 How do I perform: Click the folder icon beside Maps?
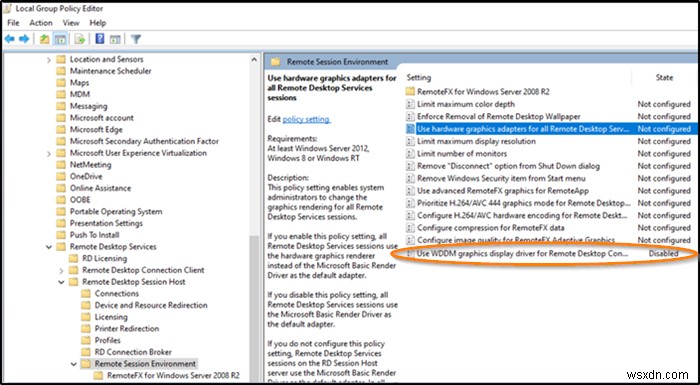click(61, 83)
